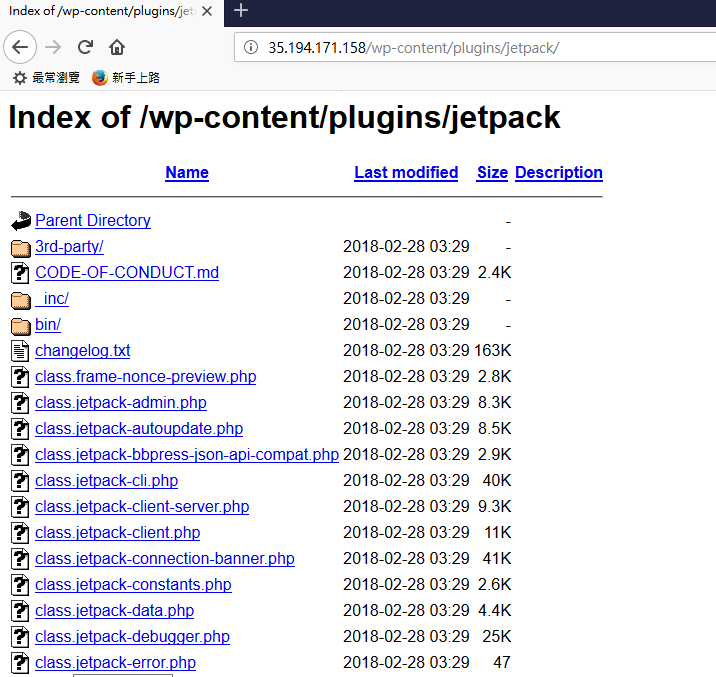Image resolution: width=716 pixels, height=677 pixels.
Task: Click the file icon beside class.jetpack-admin.php
Action: (x=20, y=403)
